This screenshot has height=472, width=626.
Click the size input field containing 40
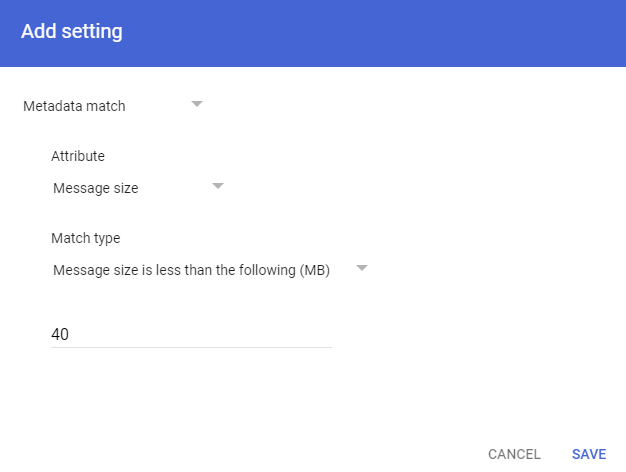[x=190, y=334]
